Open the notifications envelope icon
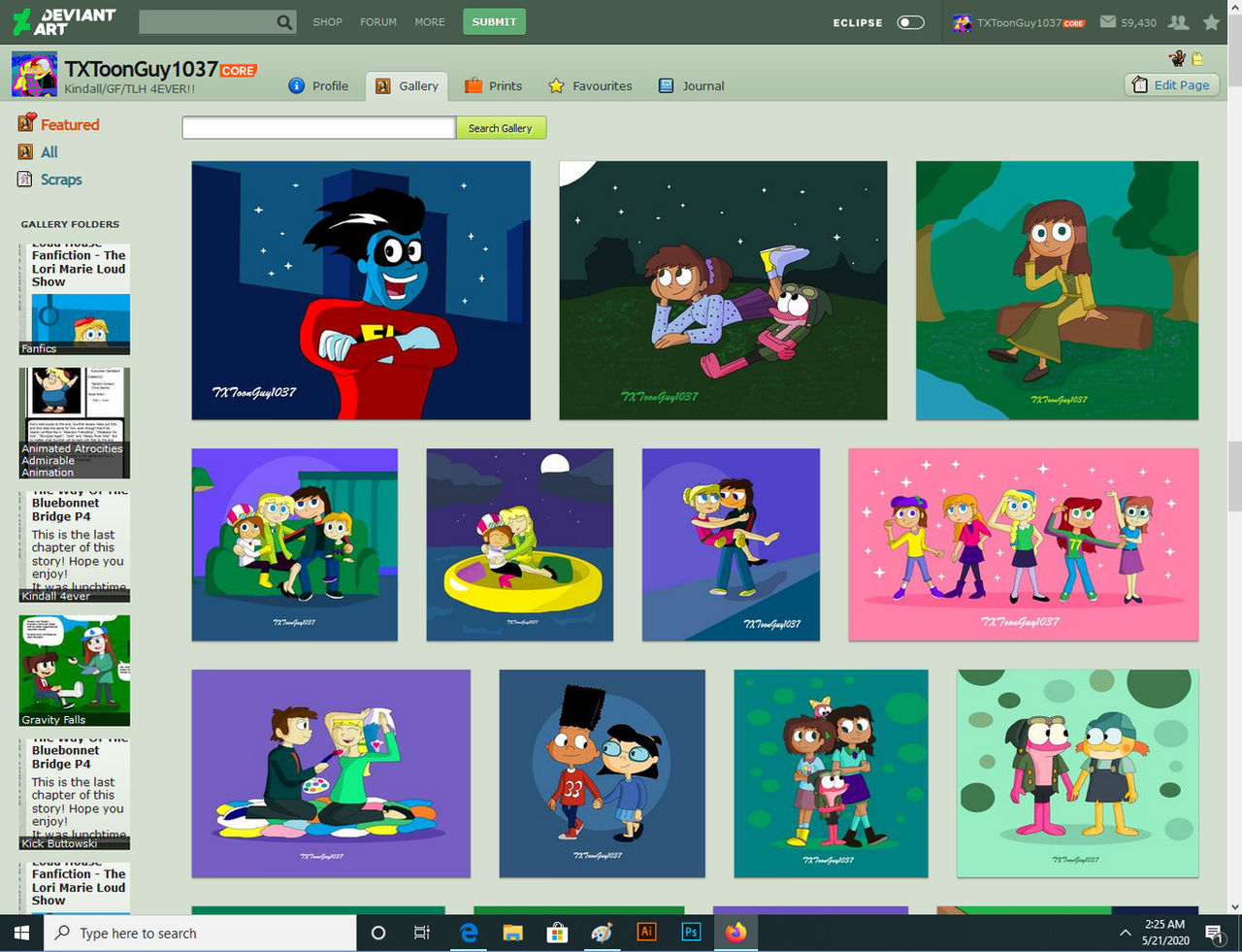Image resolution: width=1242 pixels, height=952 pixels. [1107, 21]
